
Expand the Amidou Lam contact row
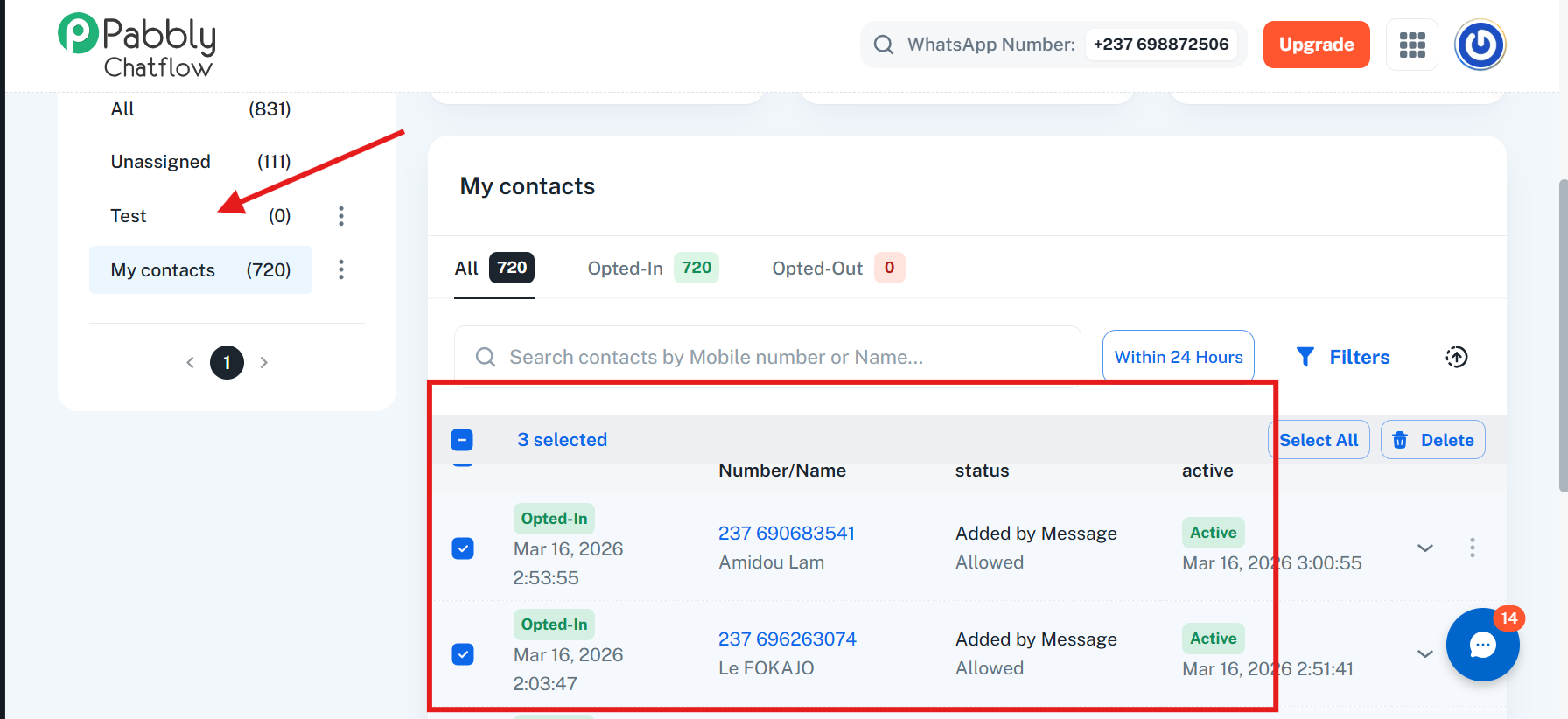[1424, 548]
